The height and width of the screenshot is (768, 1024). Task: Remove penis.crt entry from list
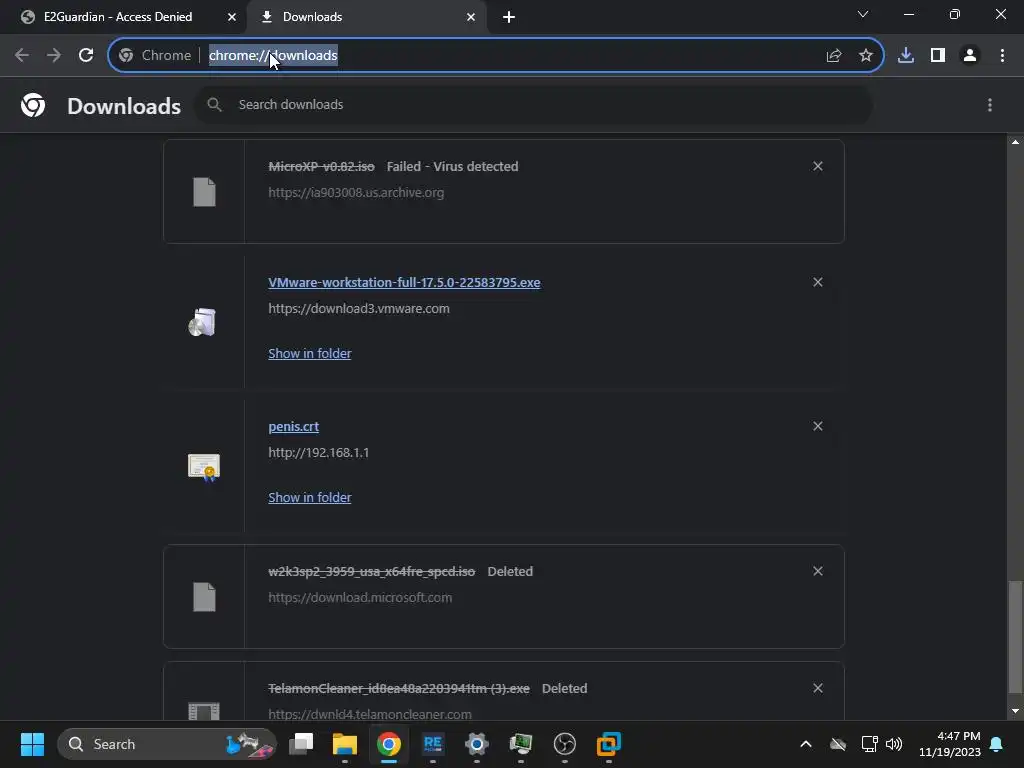pos(818,426)
